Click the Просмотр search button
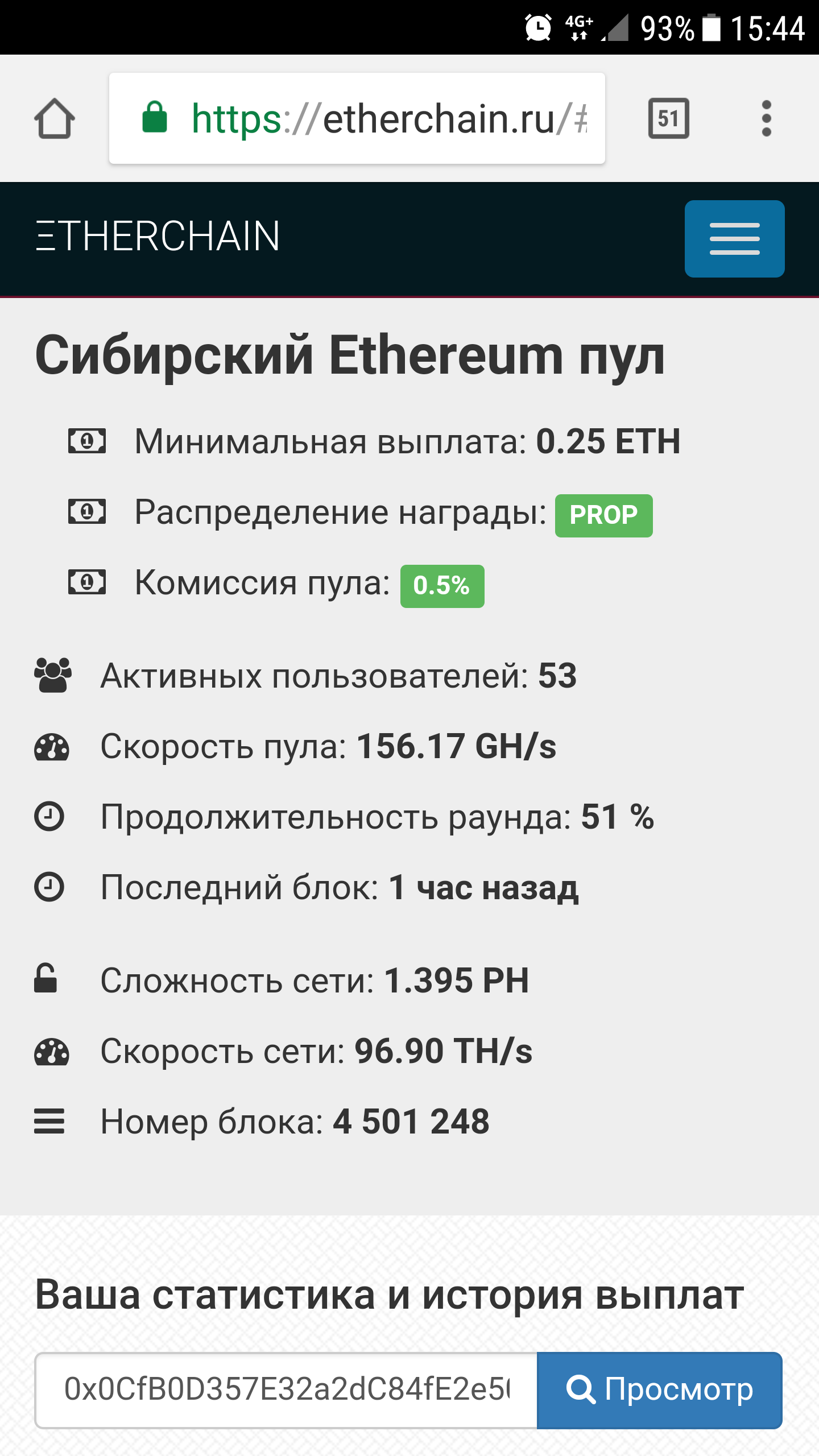 tap(660, 1390)
